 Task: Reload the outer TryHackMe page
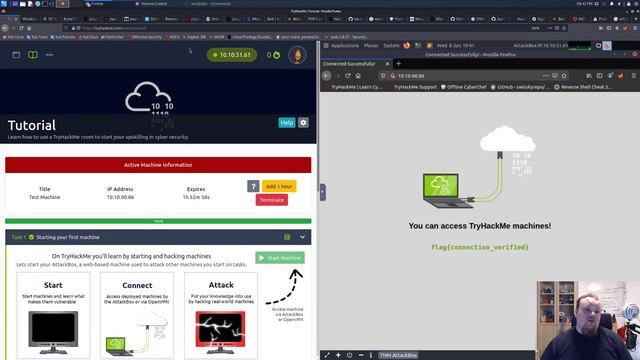tap(21, 28)
